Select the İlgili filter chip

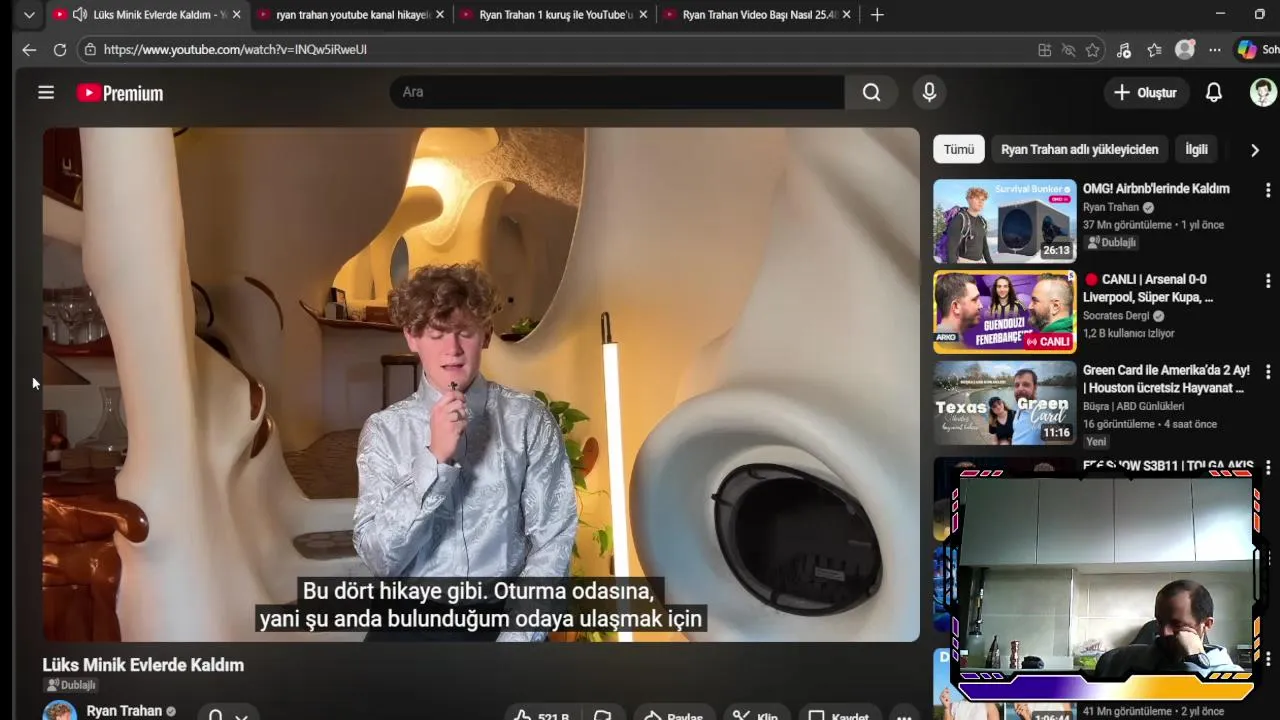pos(1197,149)
